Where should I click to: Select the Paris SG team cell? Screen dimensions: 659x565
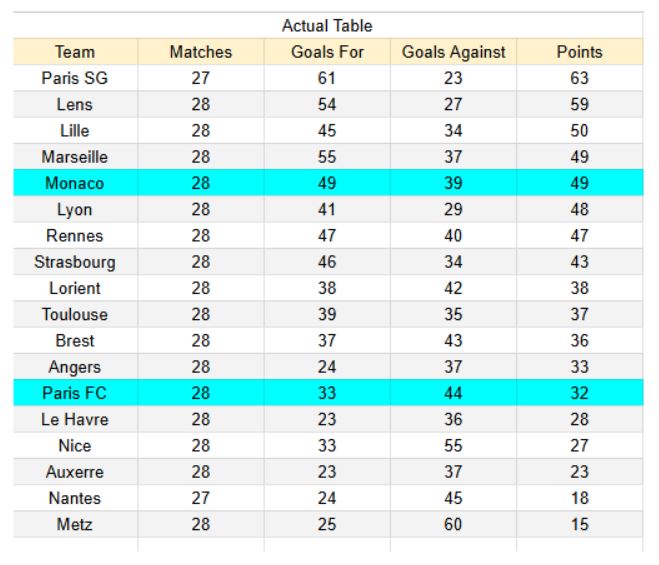(x=75, y=79)
